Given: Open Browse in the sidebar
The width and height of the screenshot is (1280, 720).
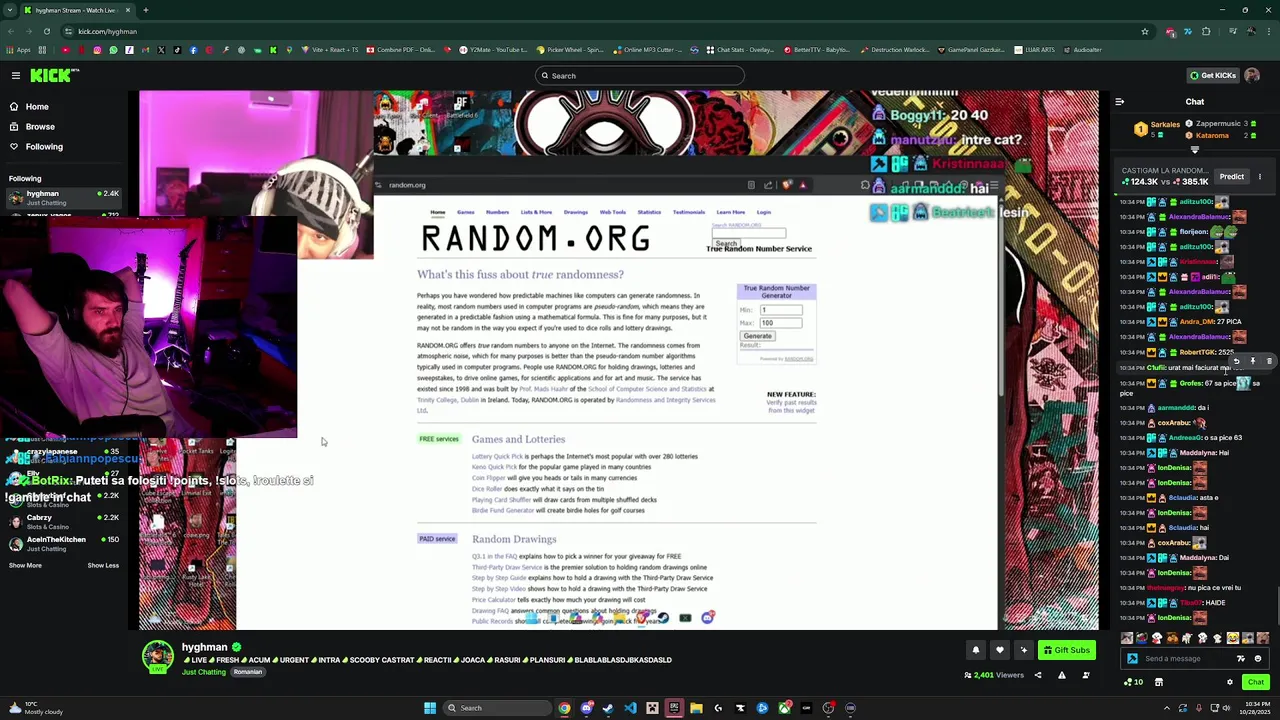Looking at the screenshot, I should pos(40,126).
